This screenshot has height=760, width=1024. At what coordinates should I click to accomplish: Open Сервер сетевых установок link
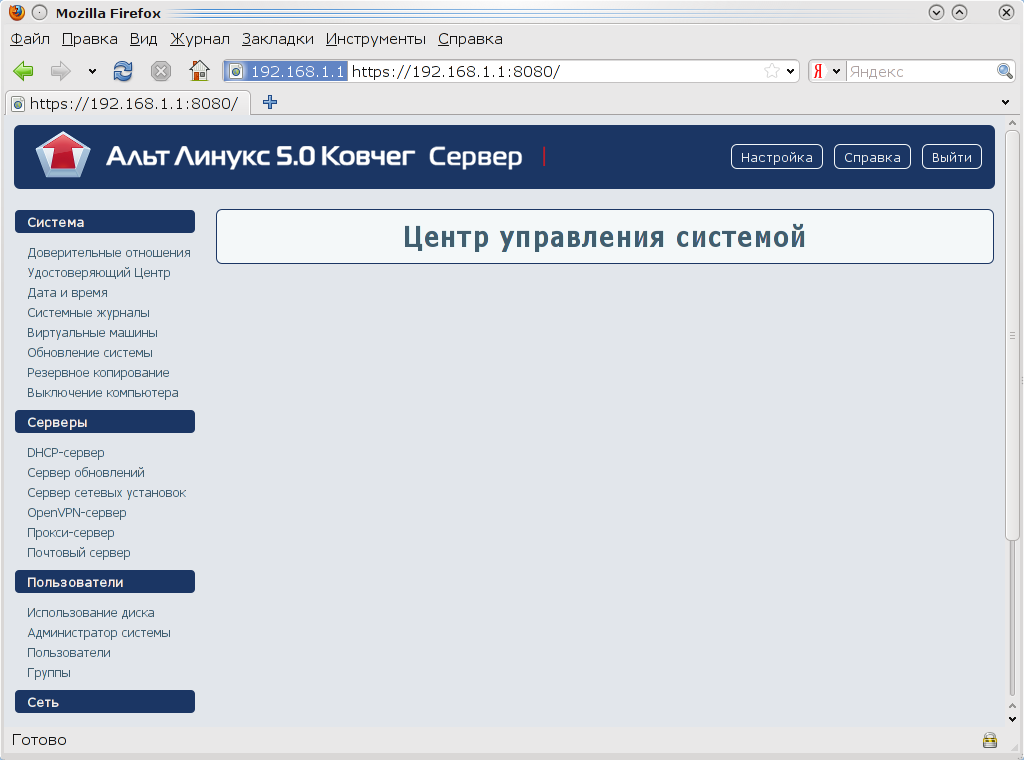pos(106,493)
